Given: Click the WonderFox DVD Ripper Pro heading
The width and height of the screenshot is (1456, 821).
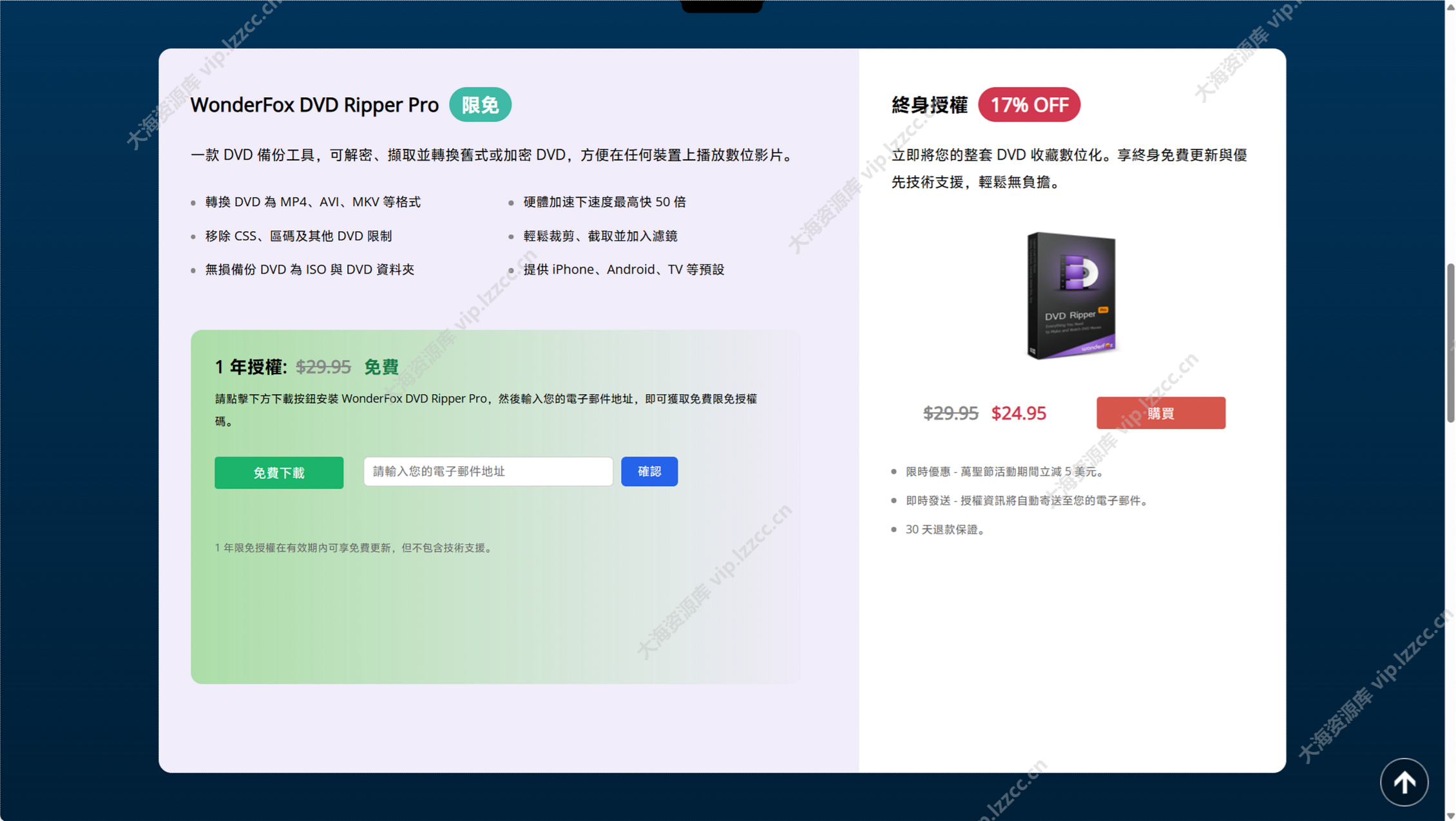Looking at the screenshot, I should click(x=314, y=104).
